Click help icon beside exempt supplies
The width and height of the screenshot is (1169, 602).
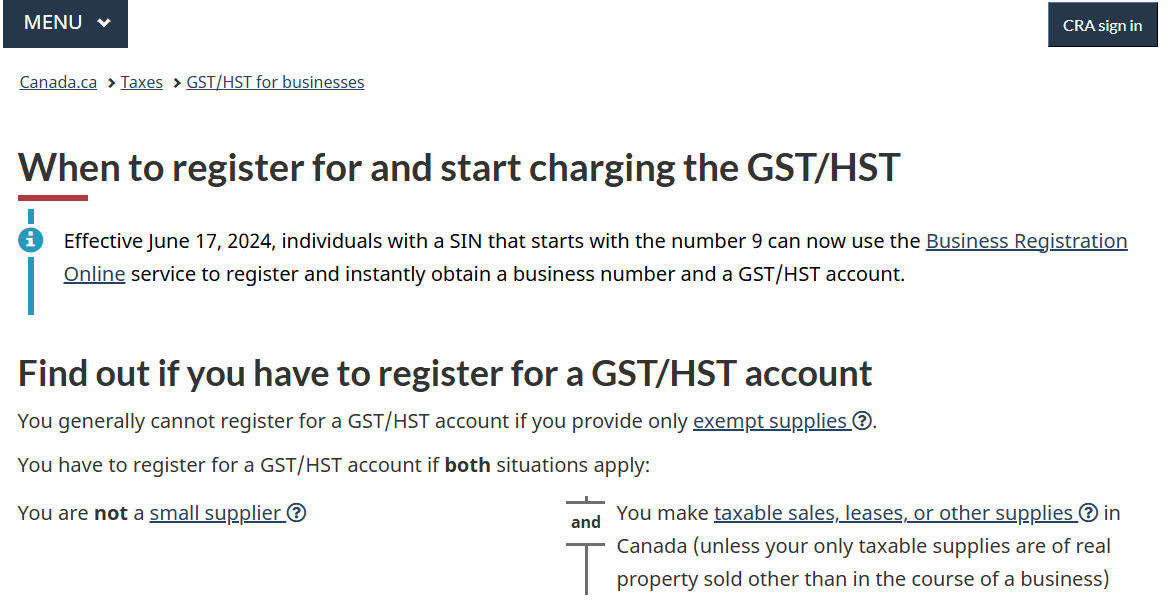pyautogui.click(x=862, y=421)
